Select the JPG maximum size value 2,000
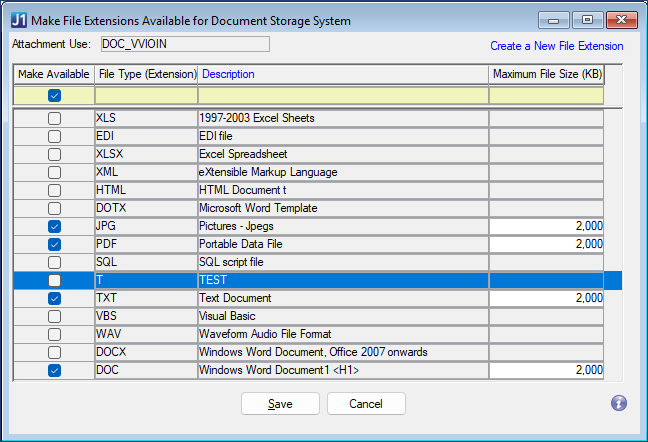 click(546, 226)
